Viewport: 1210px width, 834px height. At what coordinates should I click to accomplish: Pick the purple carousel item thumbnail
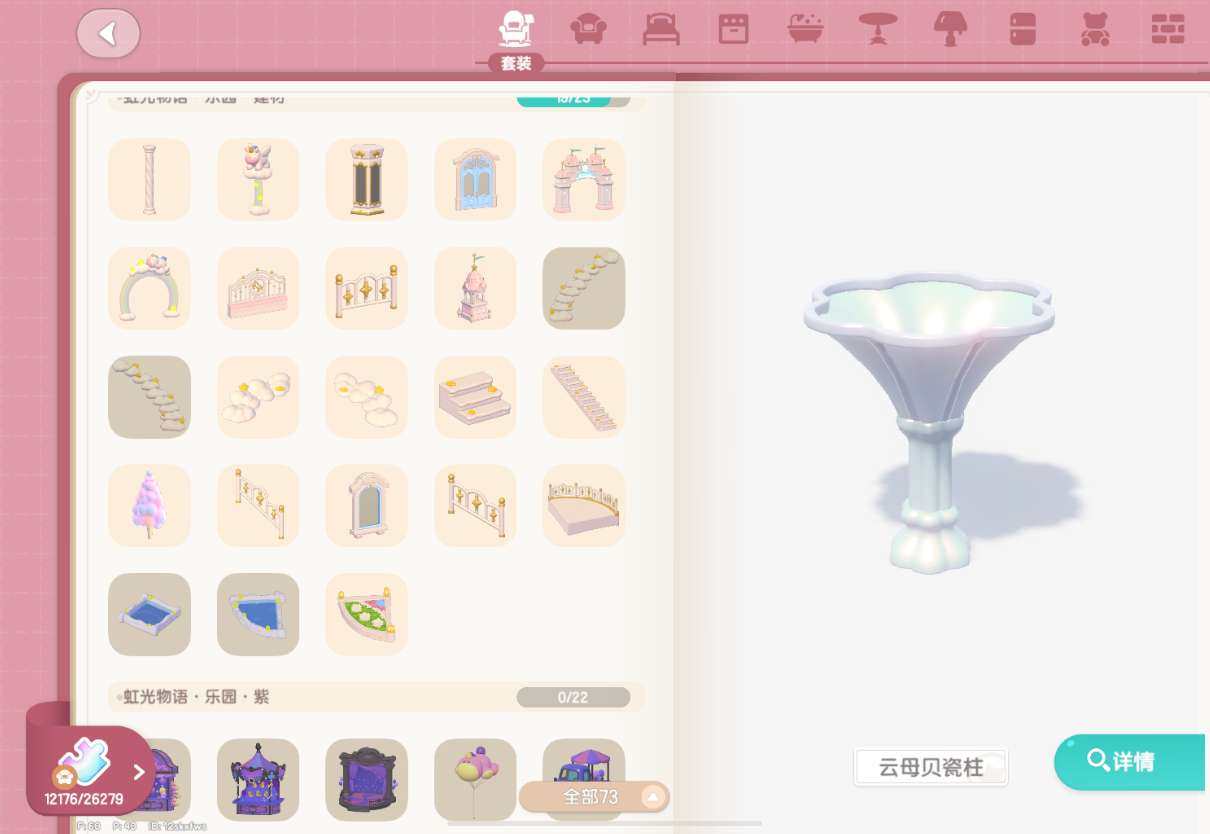coord(258,779)
